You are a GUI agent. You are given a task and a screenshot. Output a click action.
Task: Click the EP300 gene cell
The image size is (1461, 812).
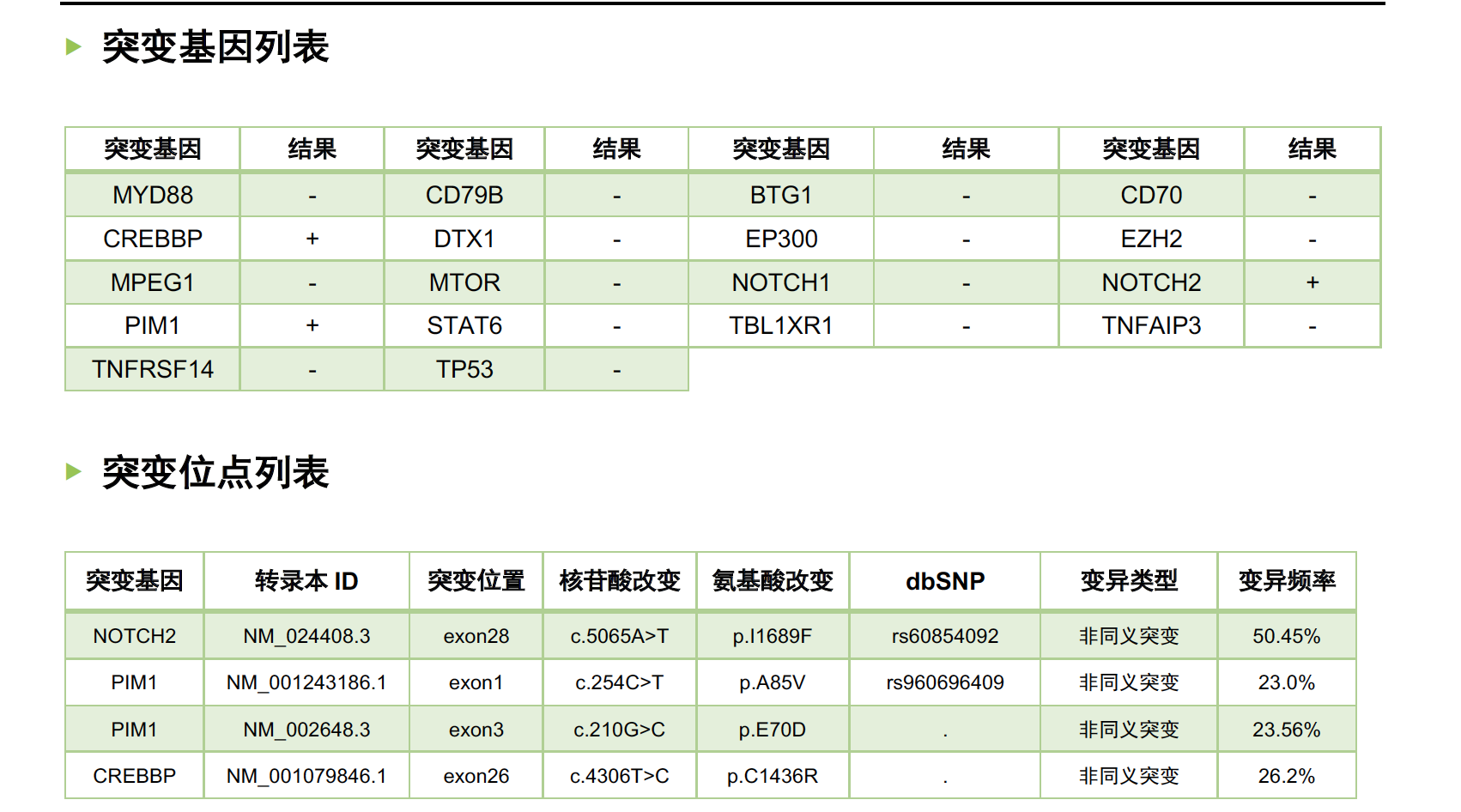tap(781, 239)
